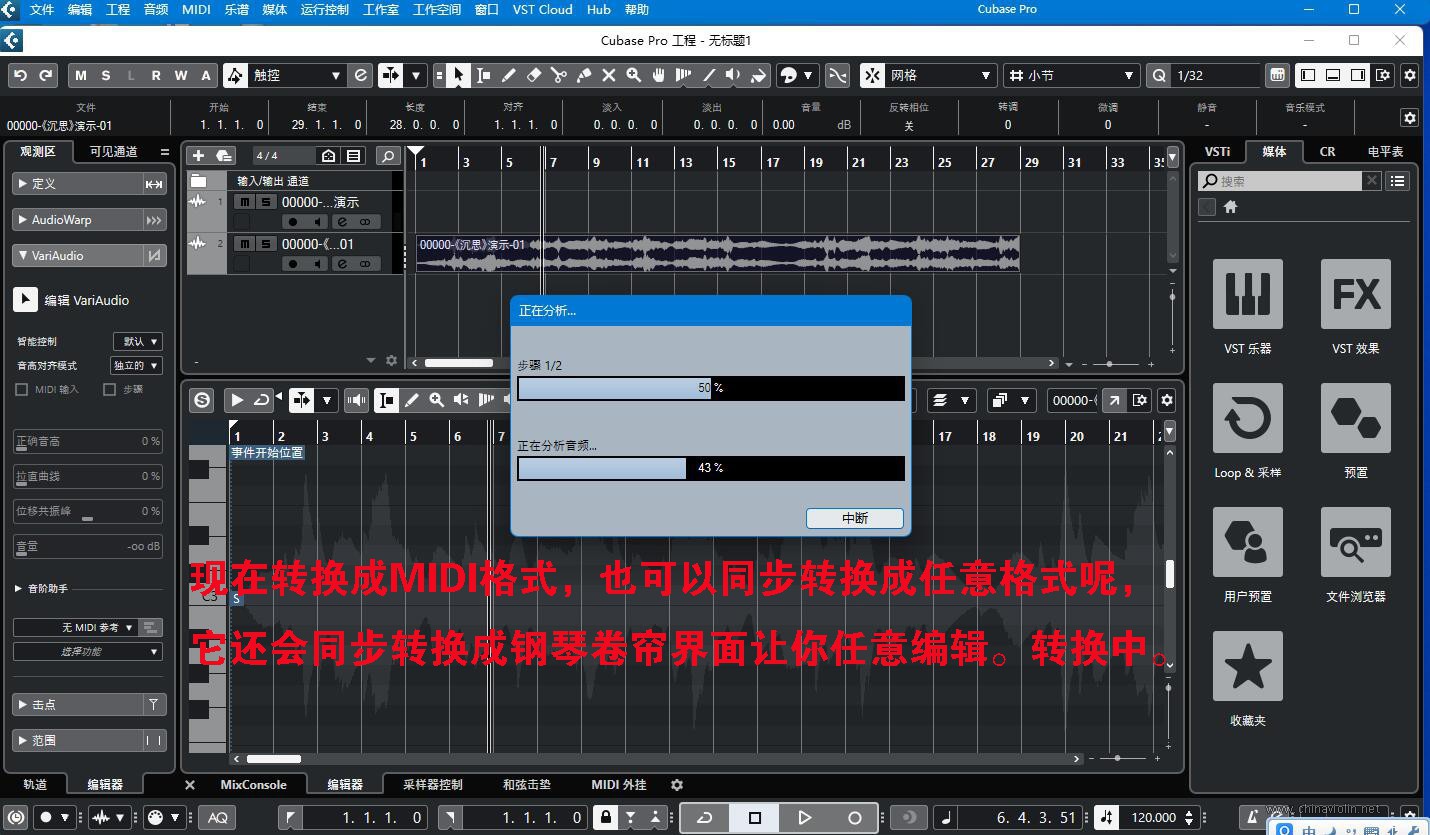This screenshot has height=835, width=1430.
Task: Click the editor Solo S button
Action: (x=203, y=400)
